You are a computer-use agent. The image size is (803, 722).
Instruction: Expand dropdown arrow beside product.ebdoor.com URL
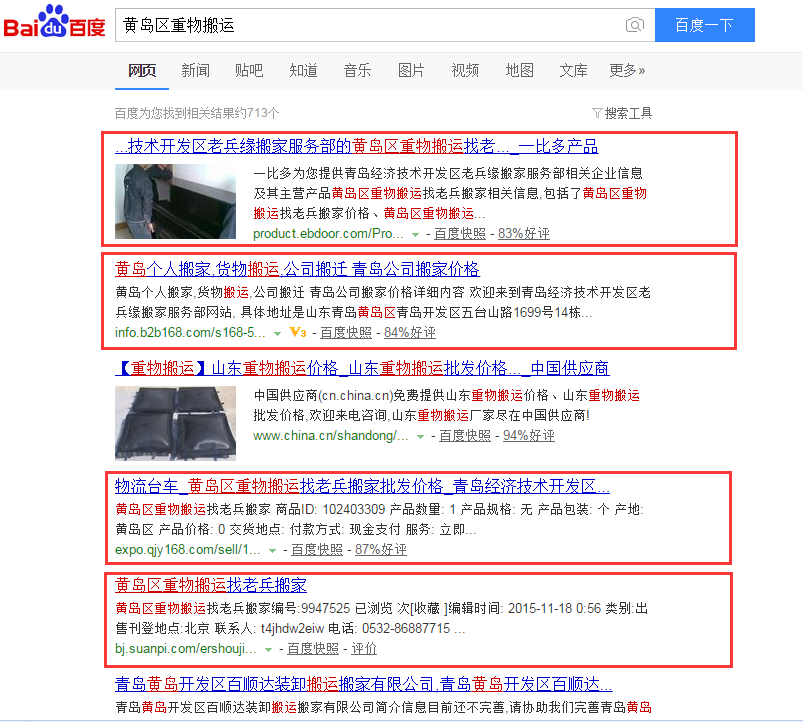[415, 235]
